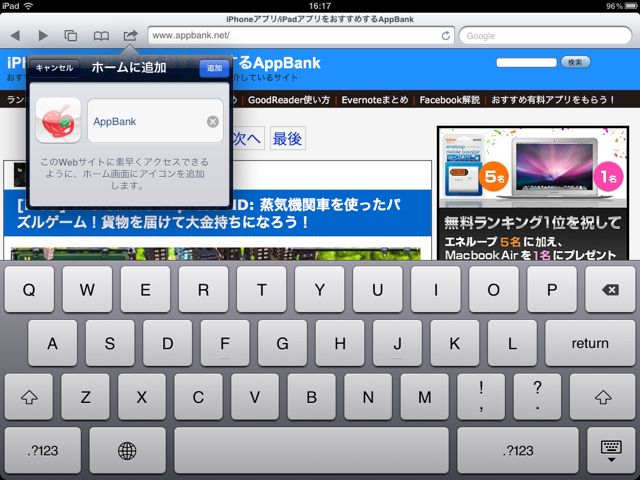Tap the R key

point(203,289)
